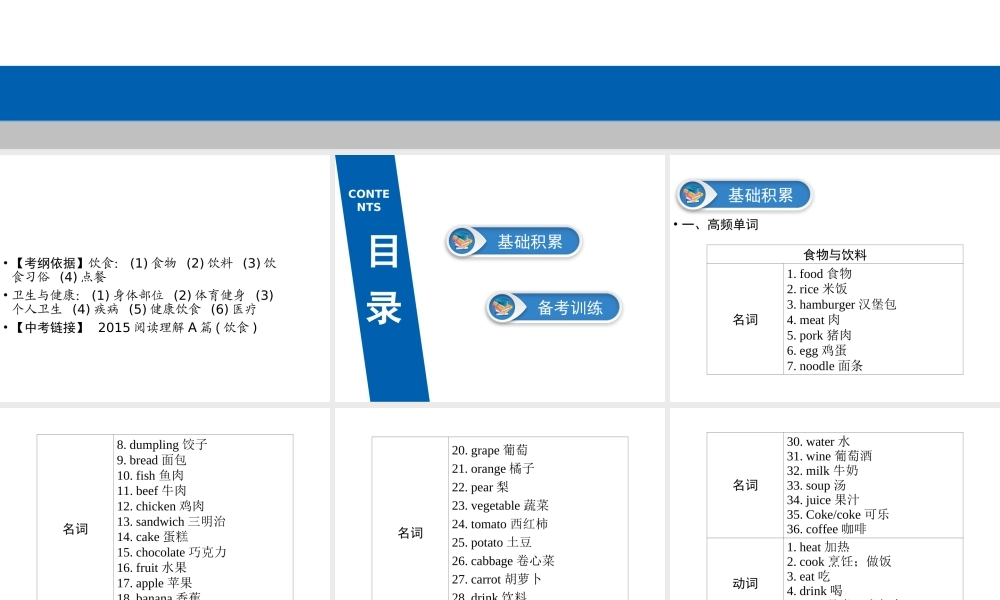Viewport: 1000px width, 600px height.
Task: Click the book icon on the contents slide's 基础积累 button
Action: tap(462, 242)
